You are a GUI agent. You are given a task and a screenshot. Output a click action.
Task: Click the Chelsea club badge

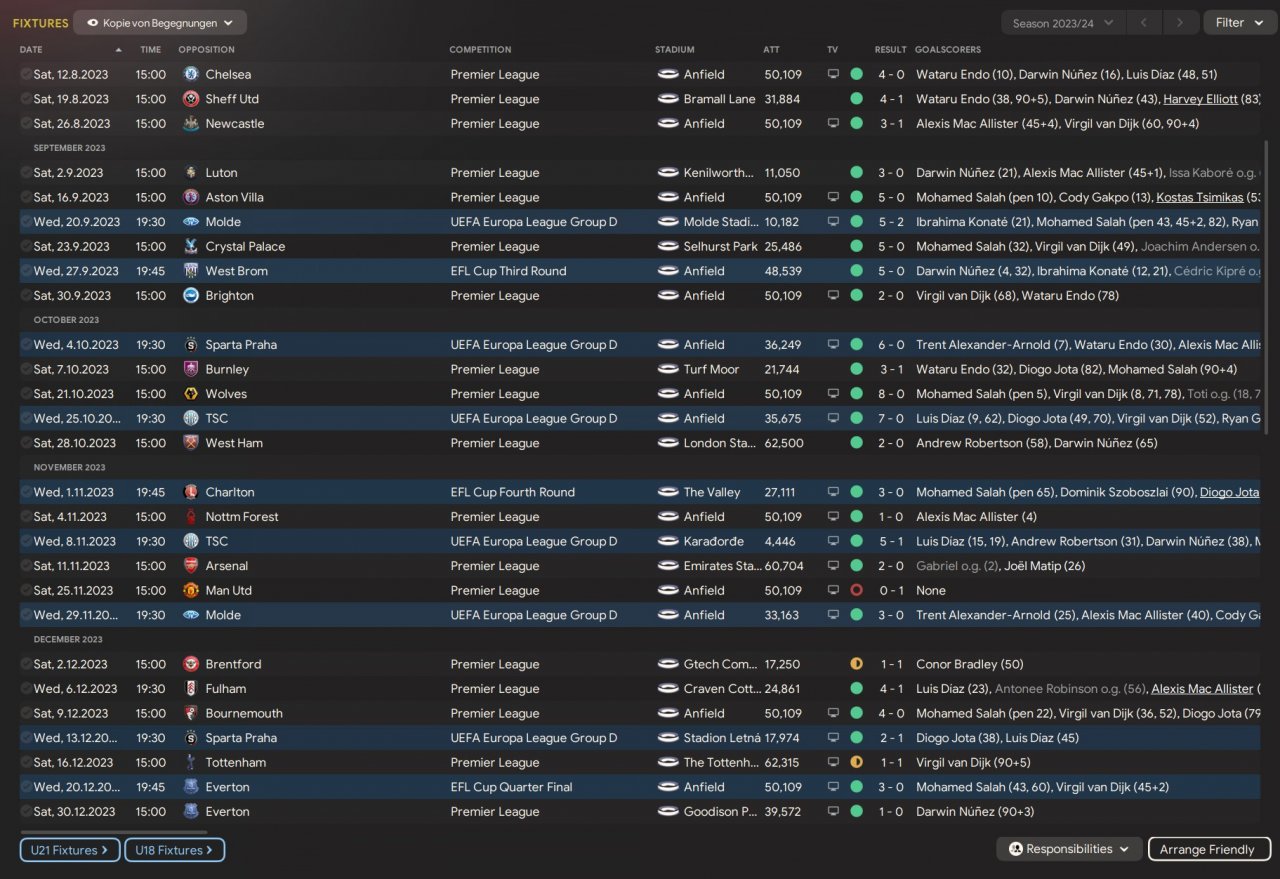point(191,74)
